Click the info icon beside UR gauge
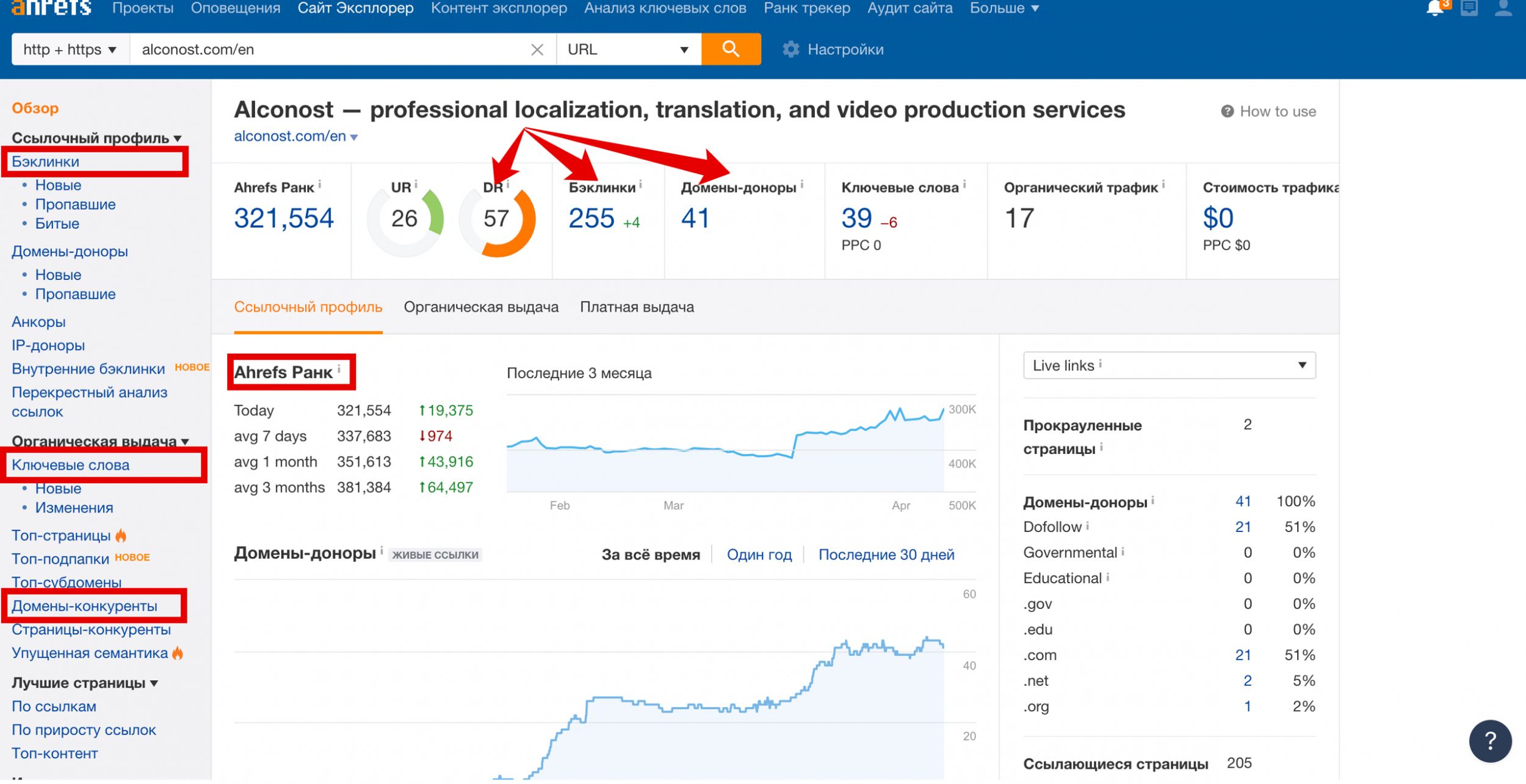The image size is (1526, 784). click(x=416, y=184)
